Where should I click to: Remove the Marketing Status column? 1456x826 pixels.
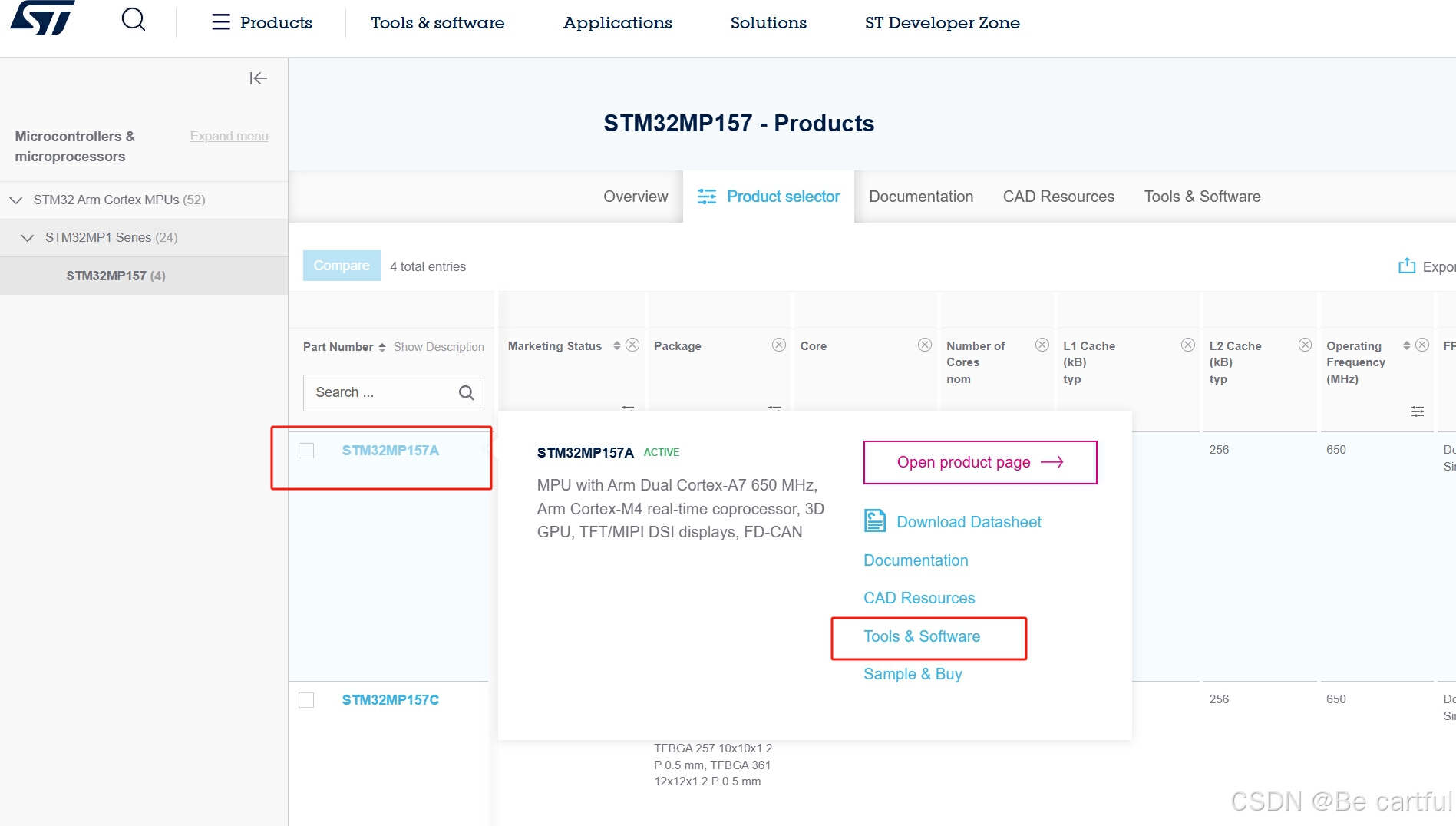click(632, 345)
